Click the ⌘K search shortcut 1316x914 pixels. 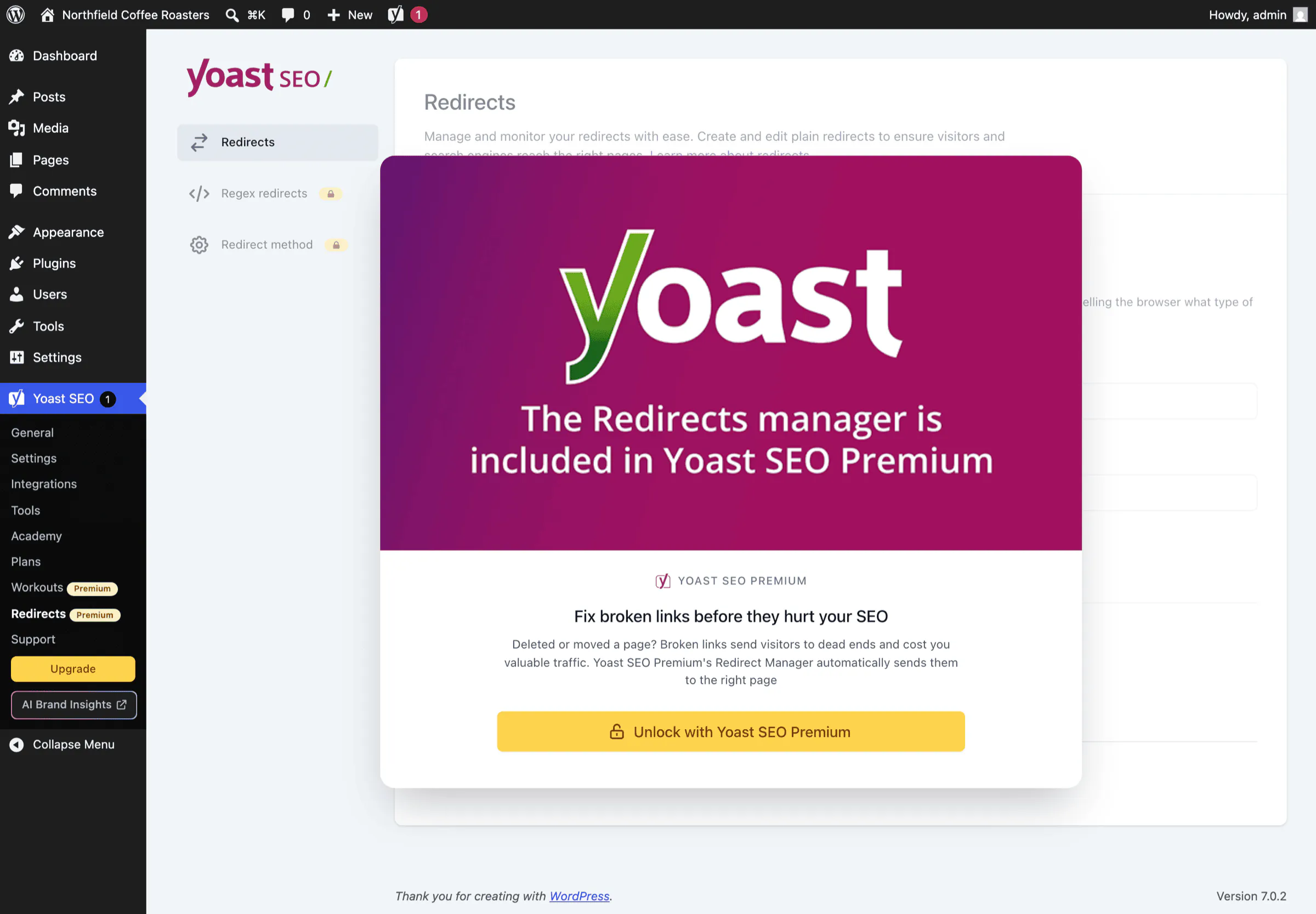pyautogui.click(x=256, y=15)
